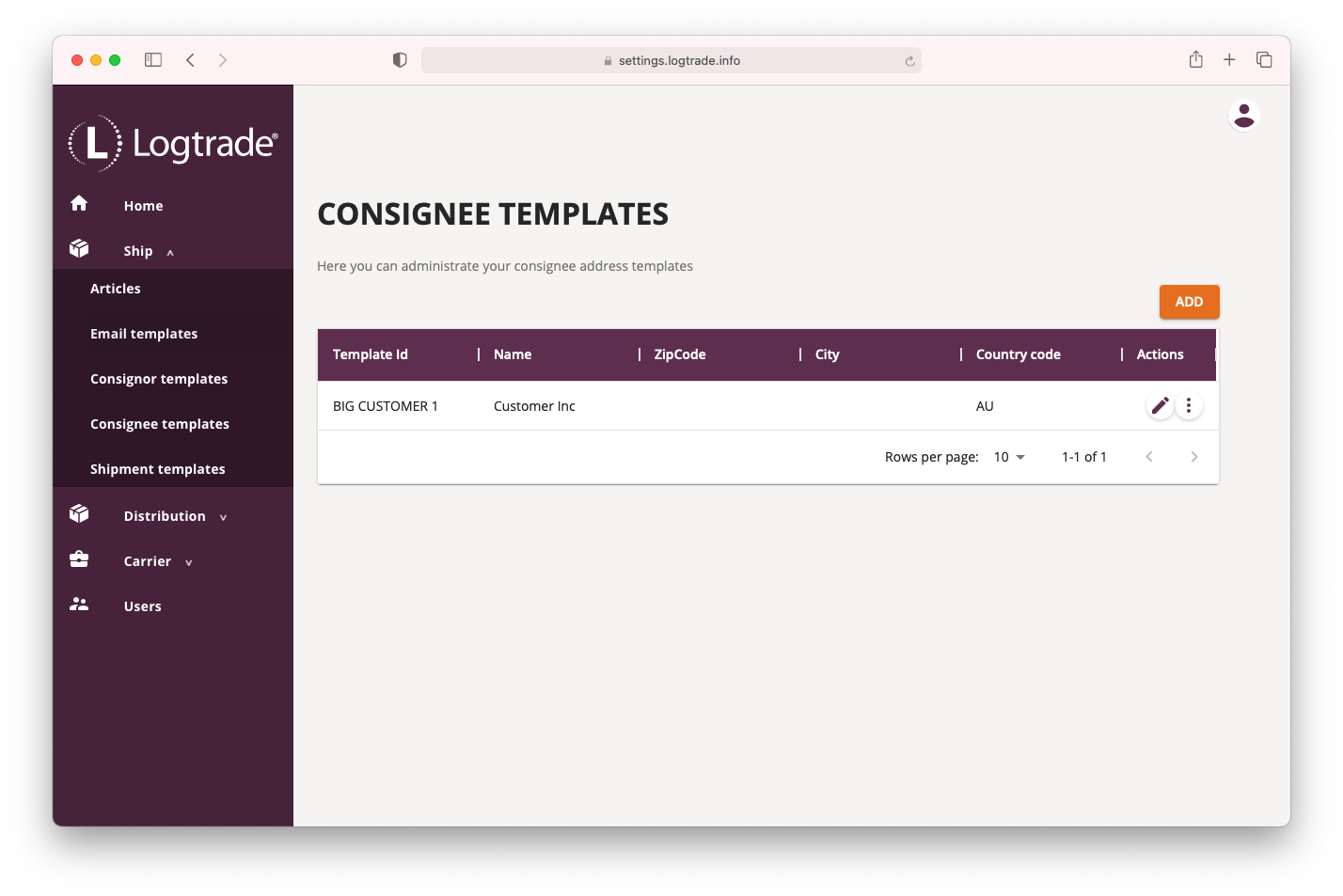Open Consignee templates
Viewport: 1343px width, 896px height.
point(160,424)
